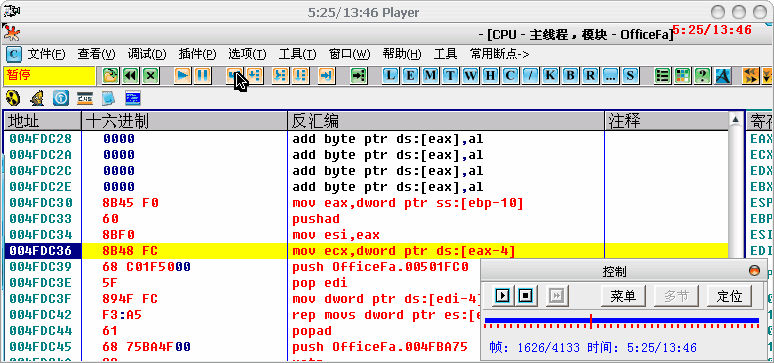Open the 文件(F) menu
Viewport: 774px width, 363px height.
pos(46,53)
